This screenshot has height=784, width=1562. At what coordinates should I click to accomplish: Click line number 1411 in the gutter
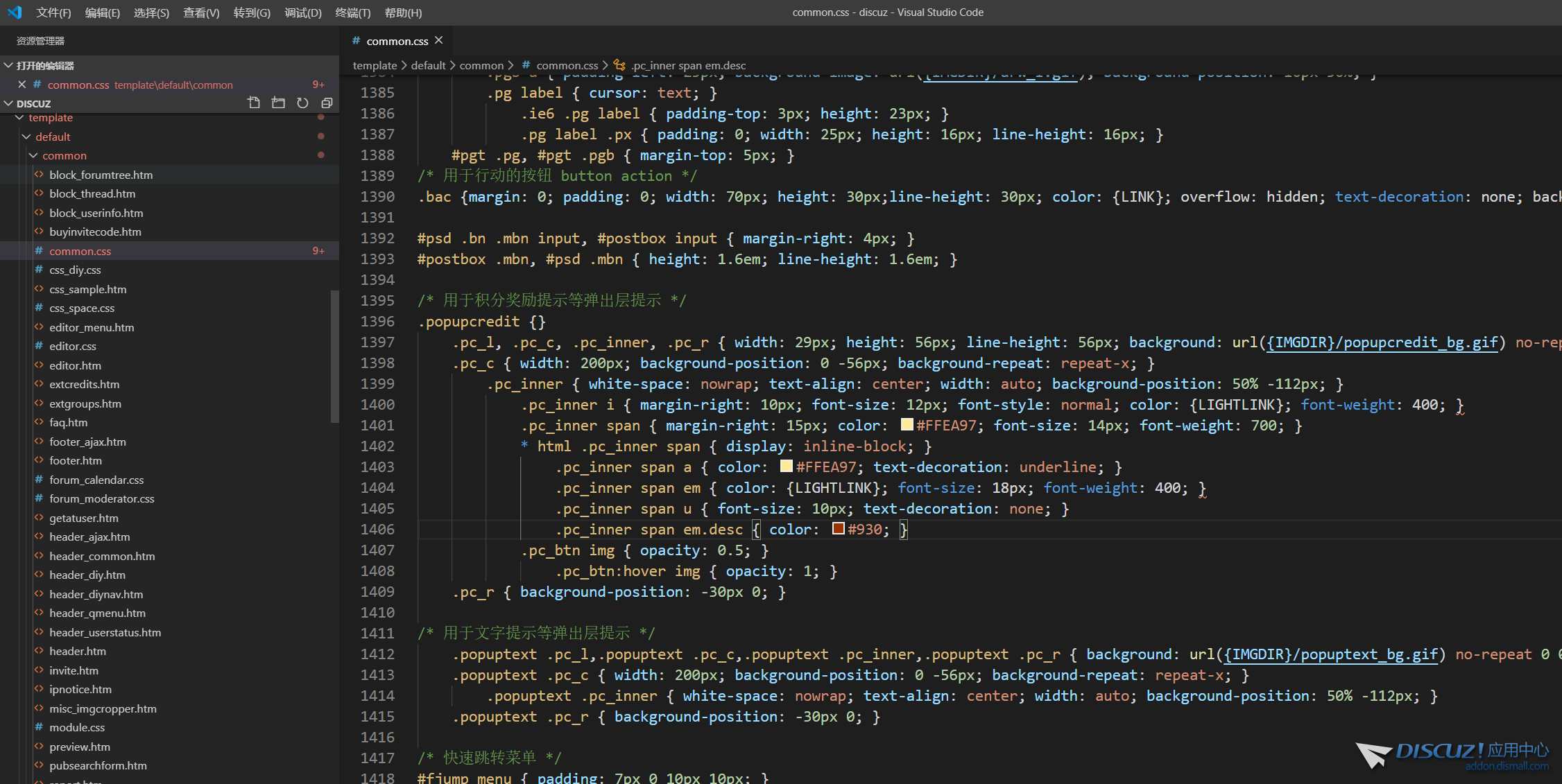pyautogui.click(x=377, y=634)
